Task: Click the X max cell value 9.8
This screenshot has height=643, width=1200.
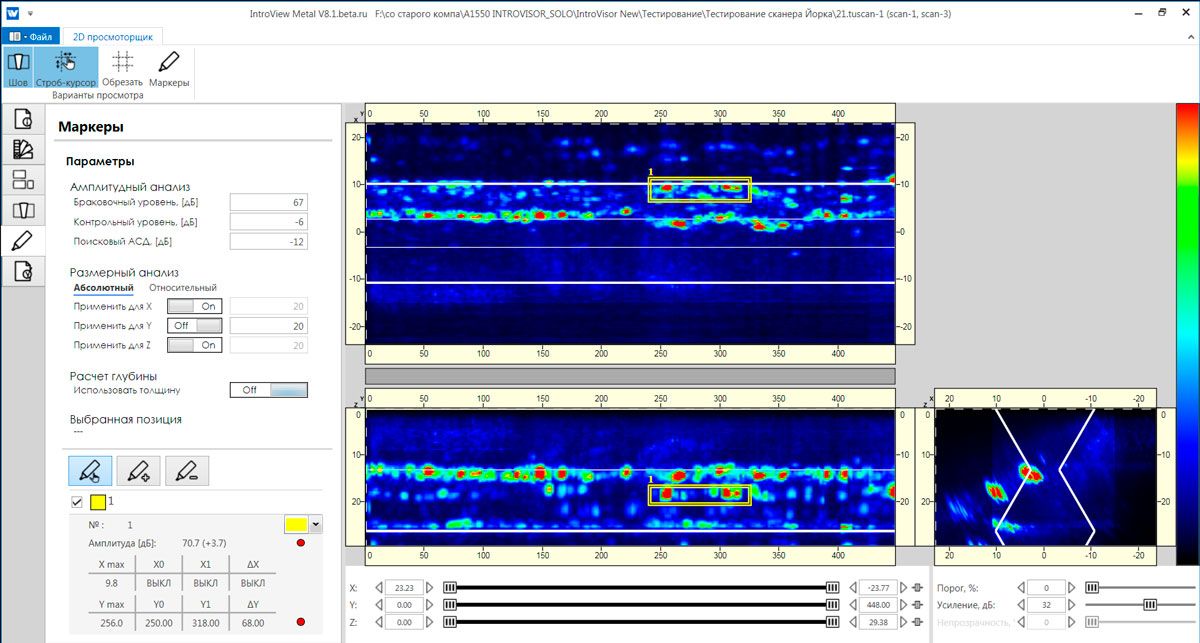Action: coord(112,582)
